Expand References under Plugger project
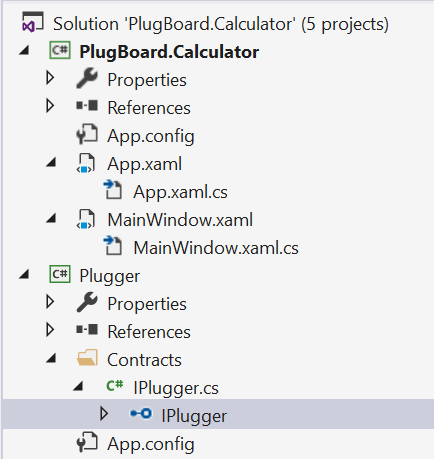Image resolution: width=434 pixels, height=459 pixels. point(50,330)
